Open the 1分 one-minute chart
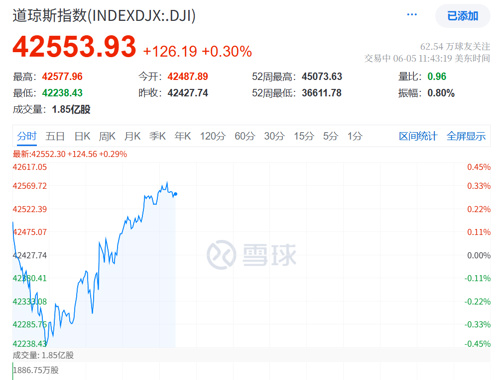Image resolution: width=500 pixels, height=380 pixels. pyautogui.click(x=355, y=136)
